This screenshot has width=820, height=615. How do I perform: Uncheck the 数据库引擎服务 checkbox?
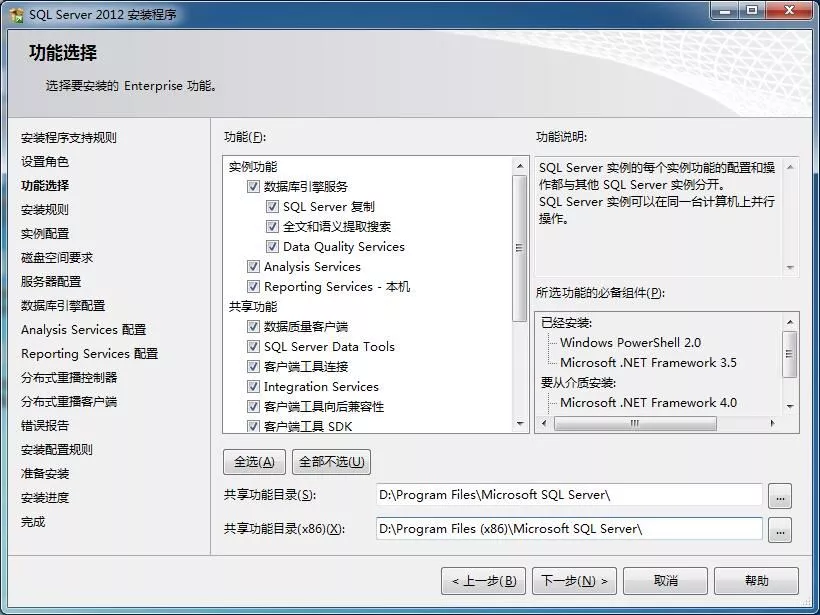click(x=253, y=187)
